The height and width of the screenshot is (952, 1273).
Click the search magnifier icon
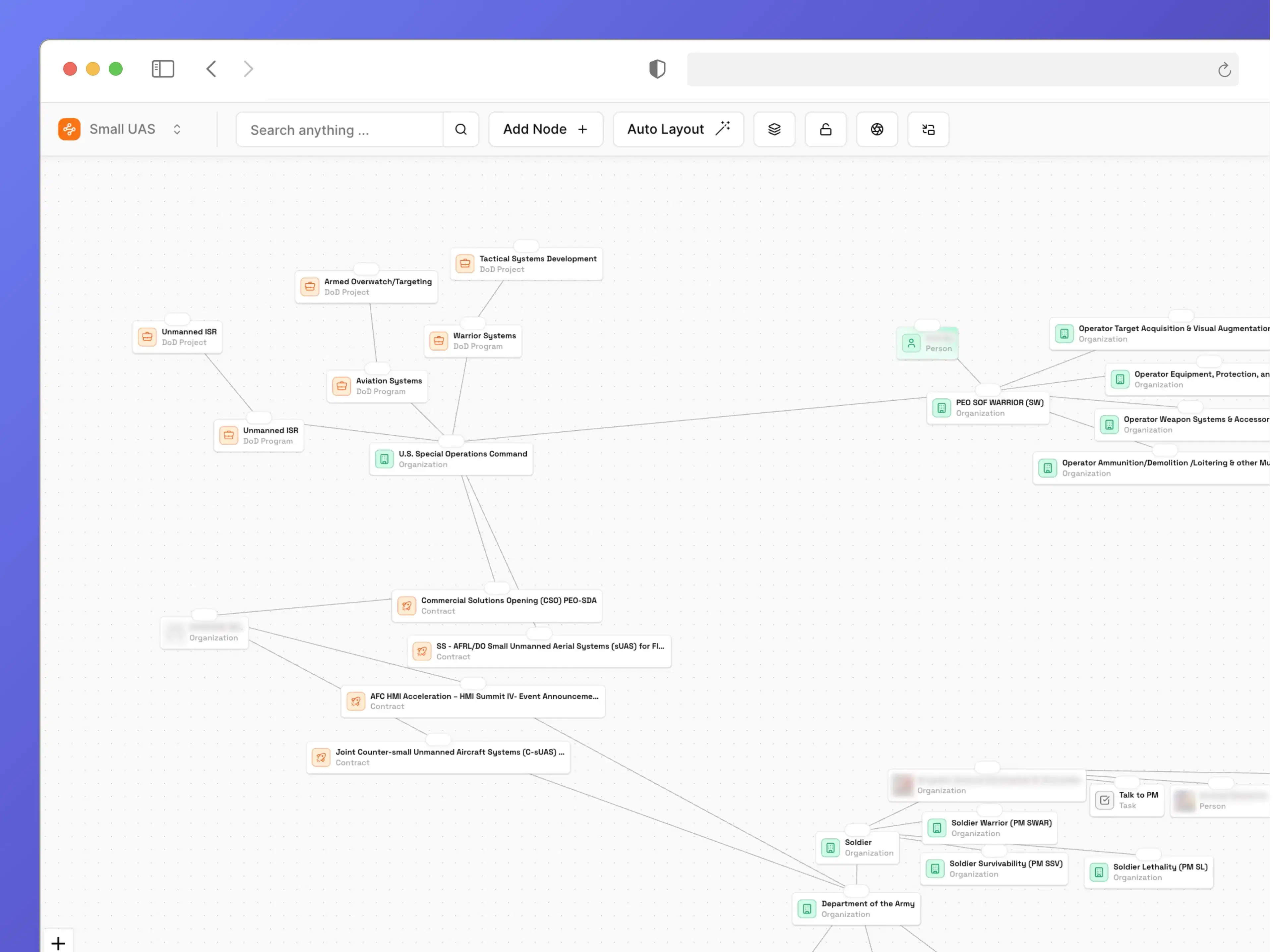pyautogui.click(x=460, y=129)
